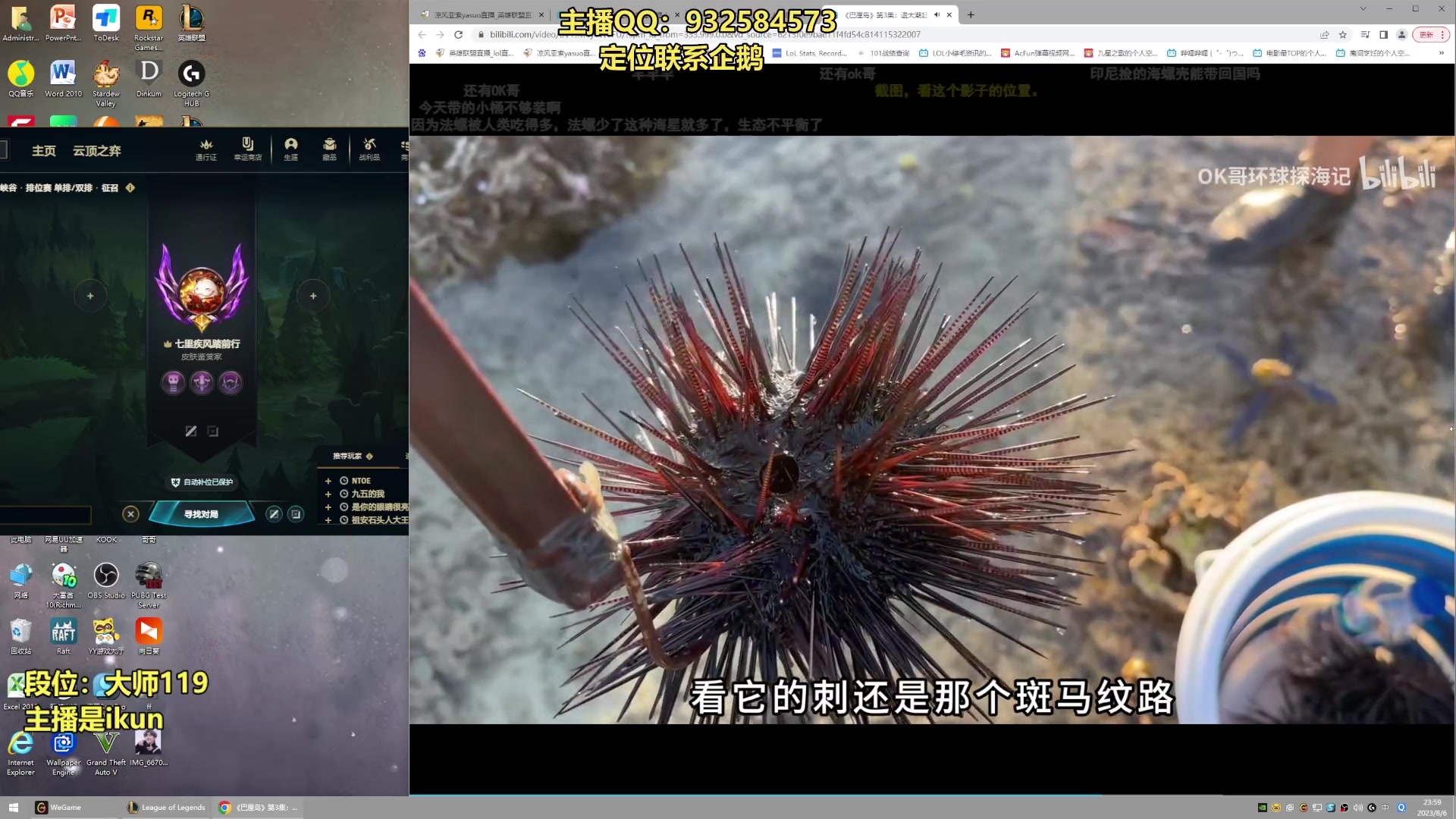The height and width of the screenshot is (819, 1456).
Task: Choose the secondary position icon in the banner
Action: tap(213, 431)
